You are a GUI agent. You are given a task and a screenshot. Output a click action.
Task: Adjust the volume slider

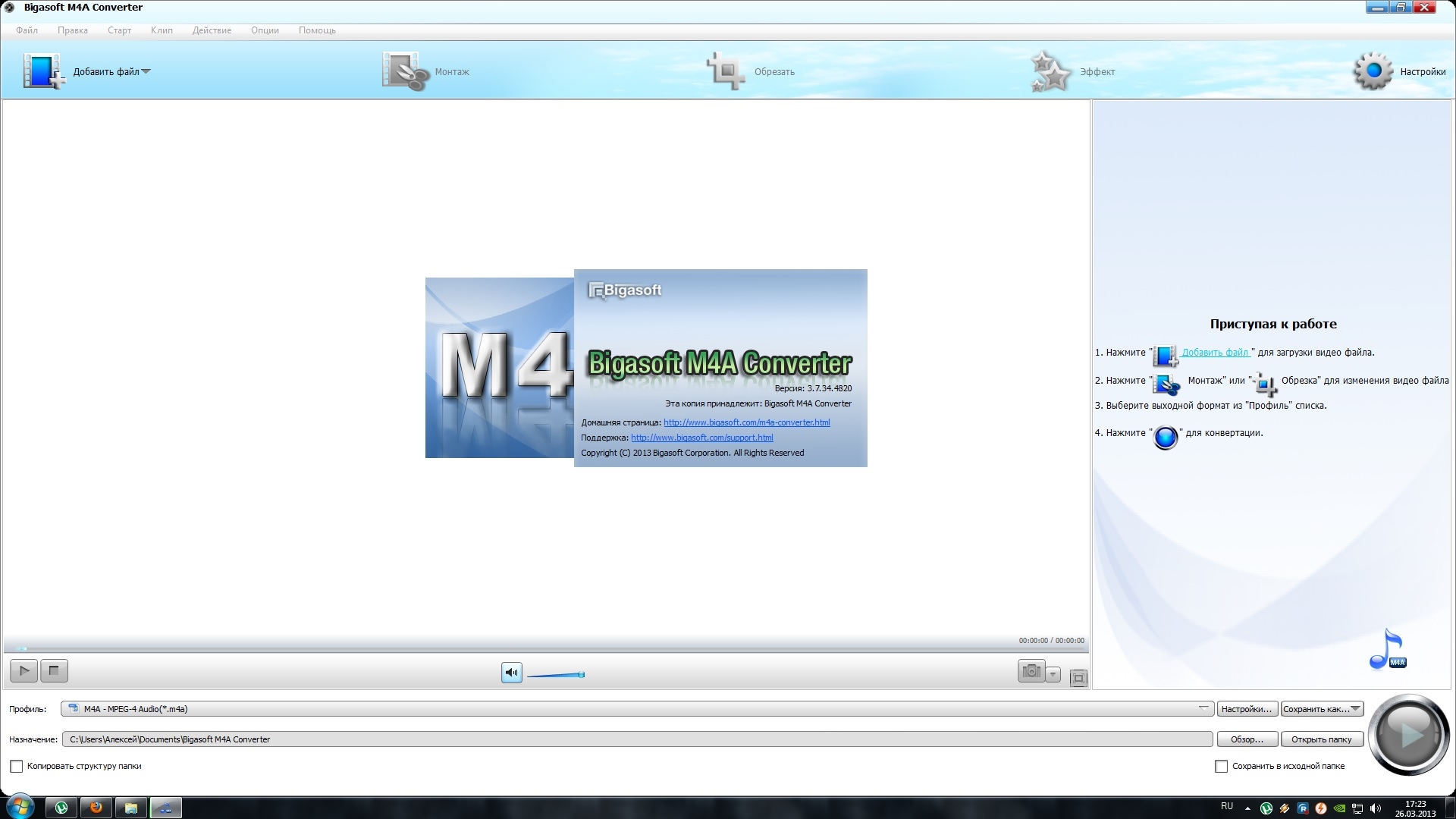coord(556,675)
